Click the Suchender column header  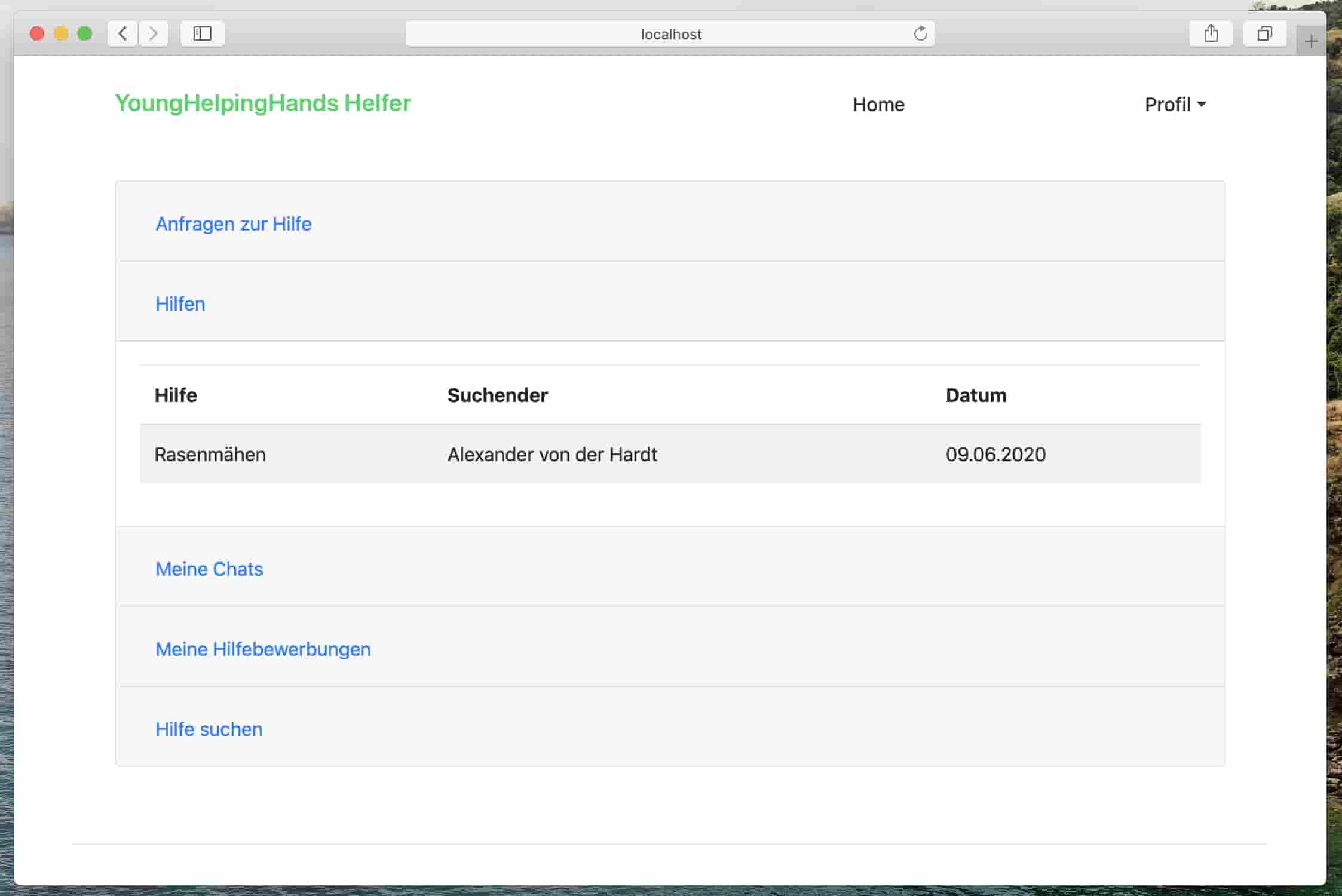tap(498, 395)
